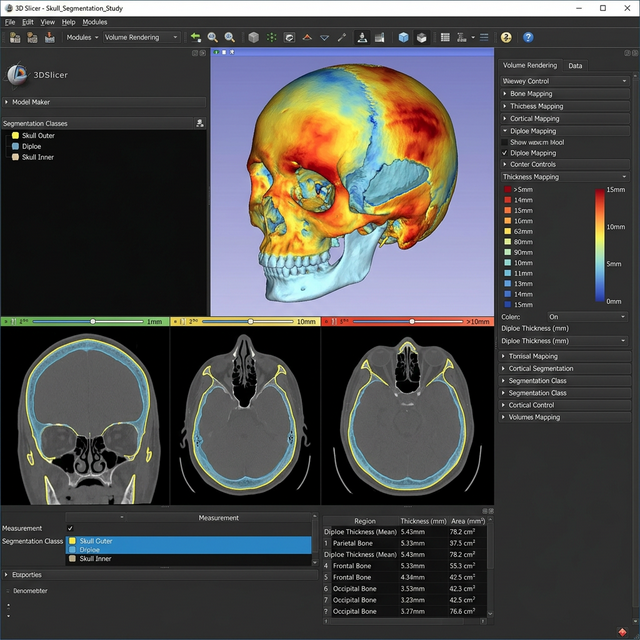Click the load data icon in toolbar
This screenshot has height=640, width=640.
coord(14,37)
